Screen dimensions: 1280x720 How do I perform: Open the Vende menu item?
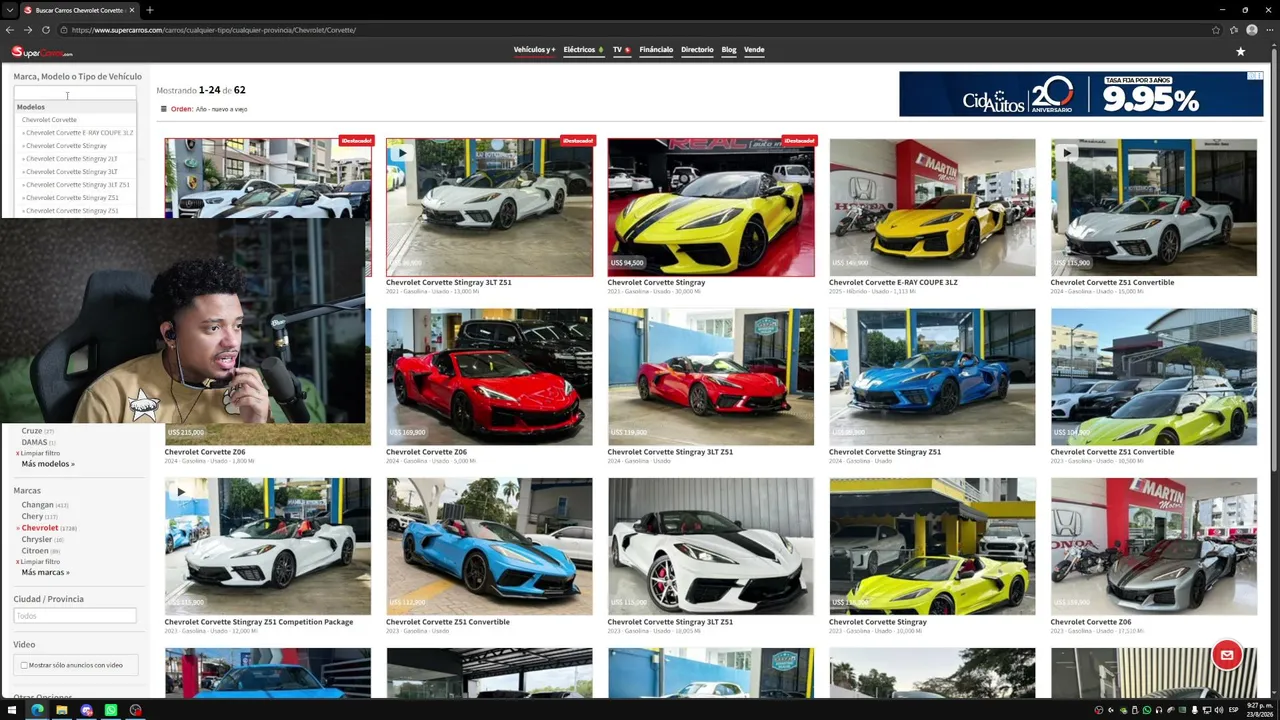(x=754, y=50)
